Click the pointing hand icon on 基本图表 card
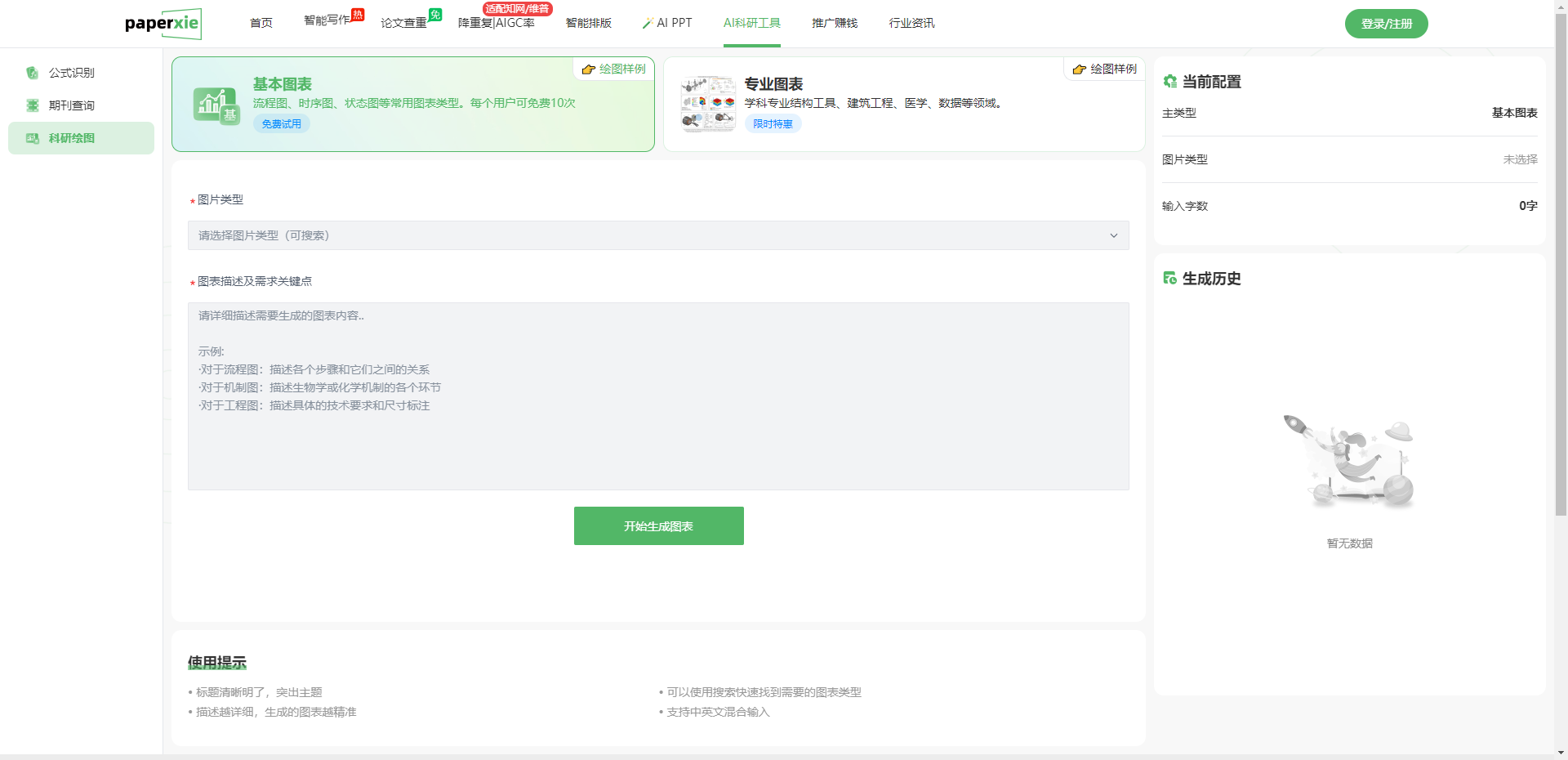The height and width of the screenshot is (760, 1568). click(x=588, y=69)
